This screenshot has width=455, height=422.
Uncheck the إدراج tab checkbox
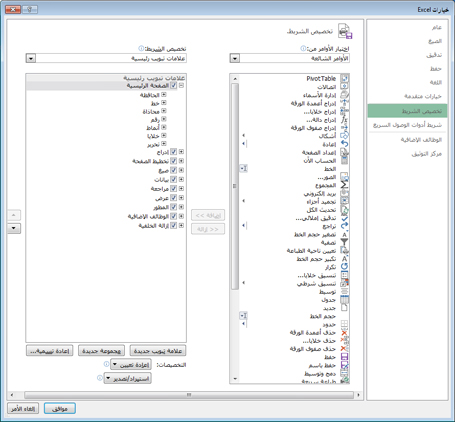173,152
